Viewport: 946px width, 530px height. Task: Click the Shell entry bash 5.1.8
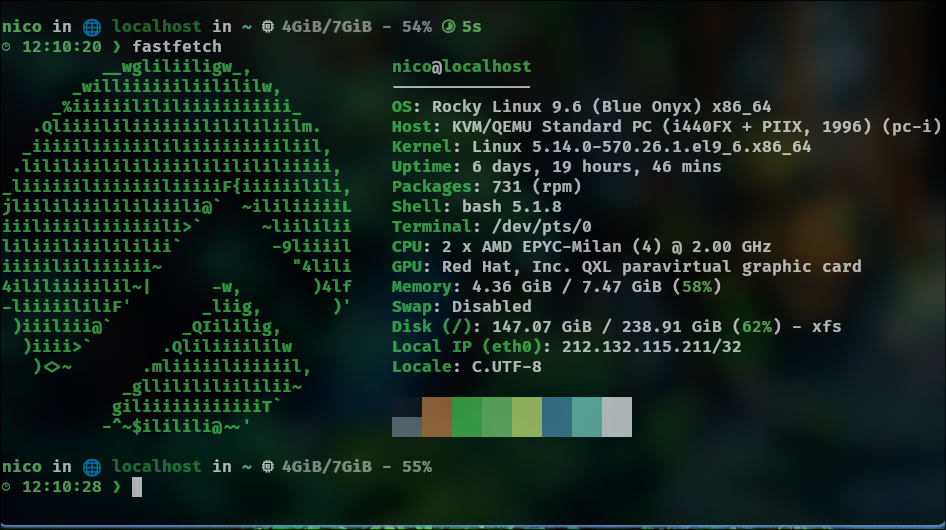(x=496, y=207)
